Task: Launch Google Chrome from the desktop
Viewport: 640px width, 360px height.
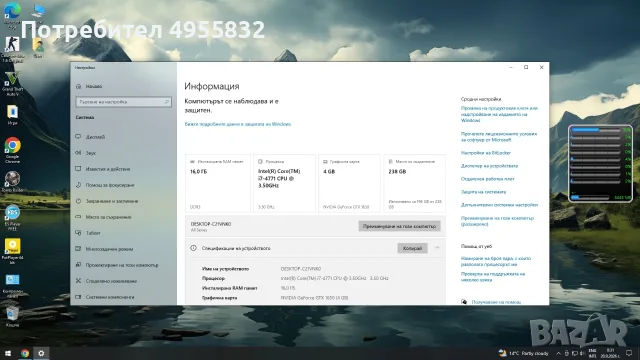Action: [12, 146]
